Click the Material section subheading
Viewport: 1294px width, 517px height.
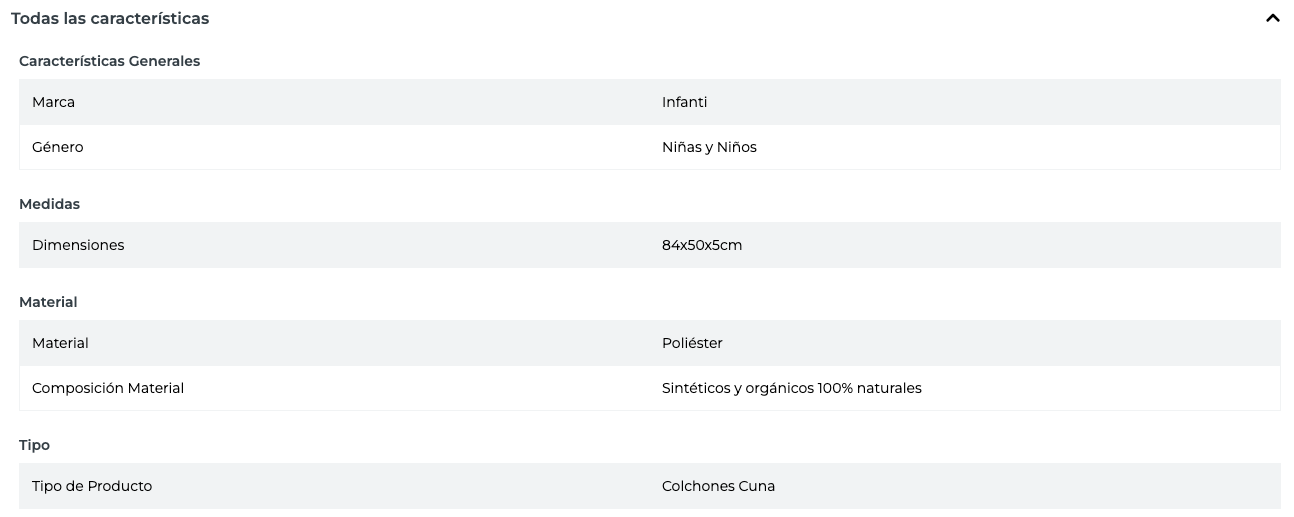(x=48, y=302)
